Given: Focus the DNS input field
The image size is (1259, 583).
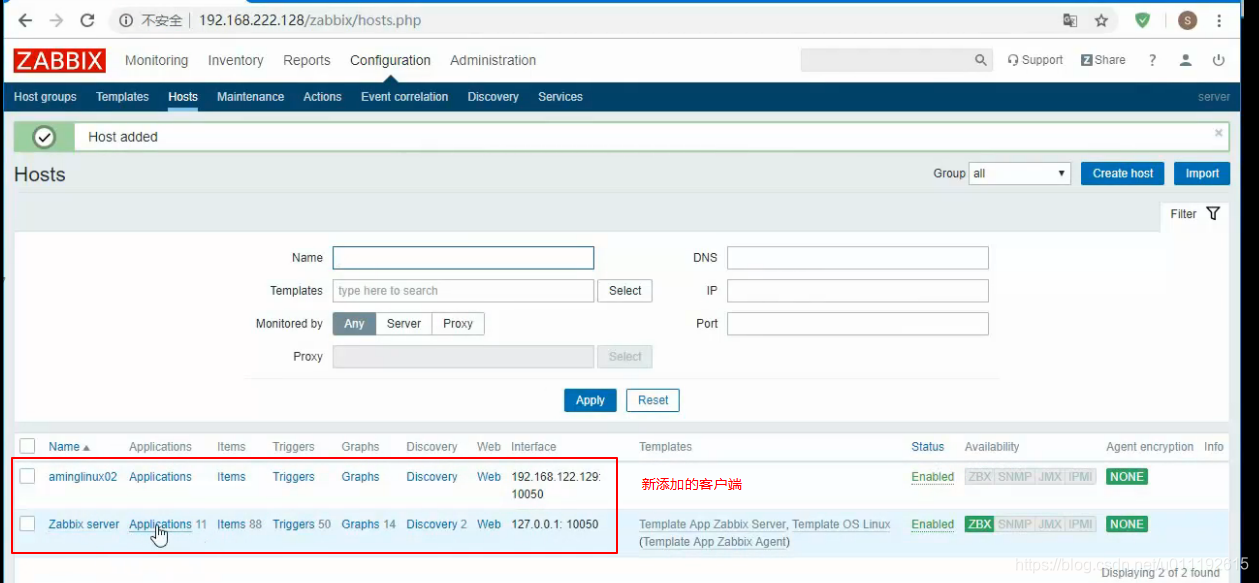Looking at the screenshot, I should [x=858, y=258].
